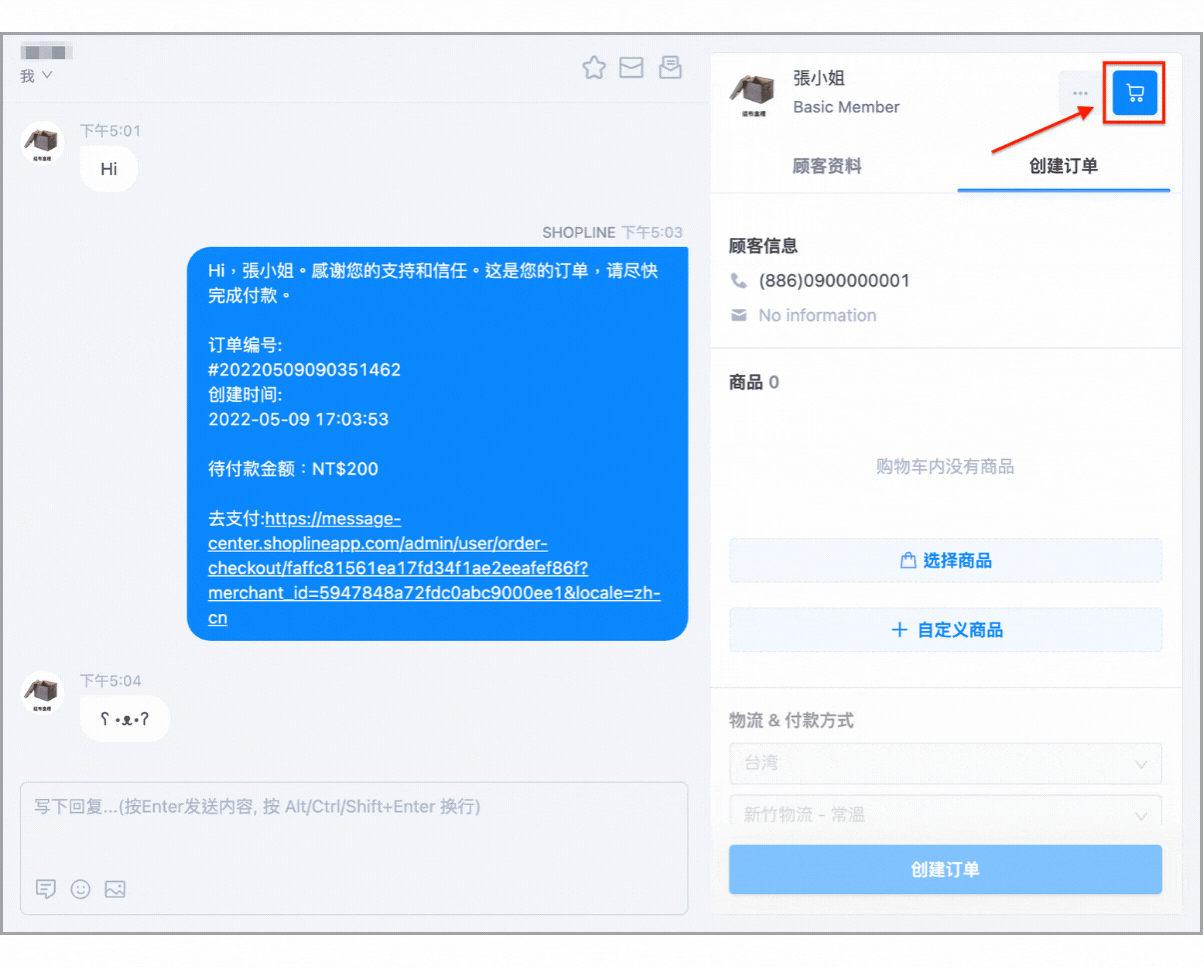This screenshot has height=968, width=1204.
Task: Click the open envelope icon
Action: coord(670,67)
